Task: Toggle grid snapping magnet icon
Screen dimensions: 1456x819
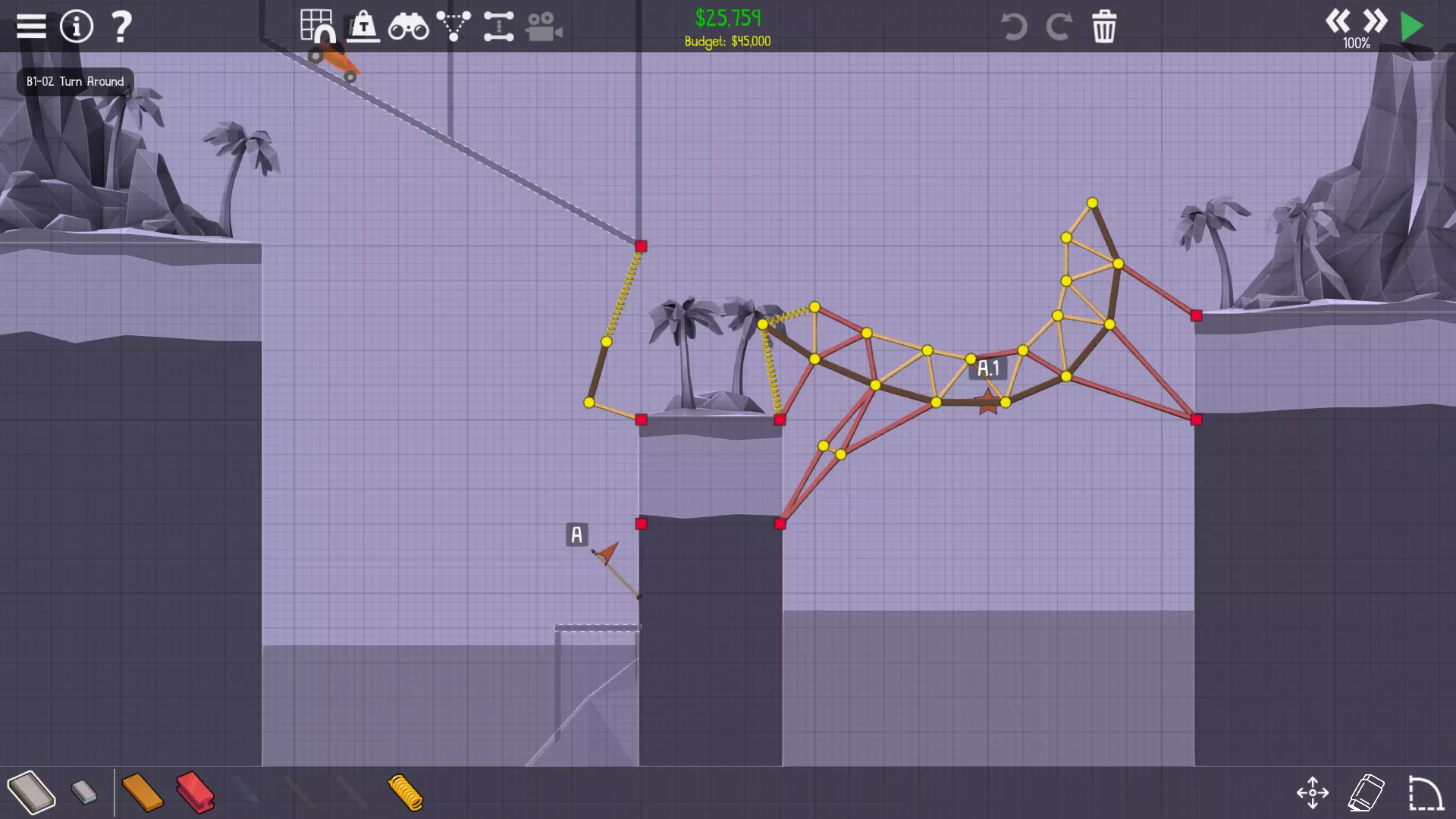Action: pyautogui.click(x=317, y=27)
